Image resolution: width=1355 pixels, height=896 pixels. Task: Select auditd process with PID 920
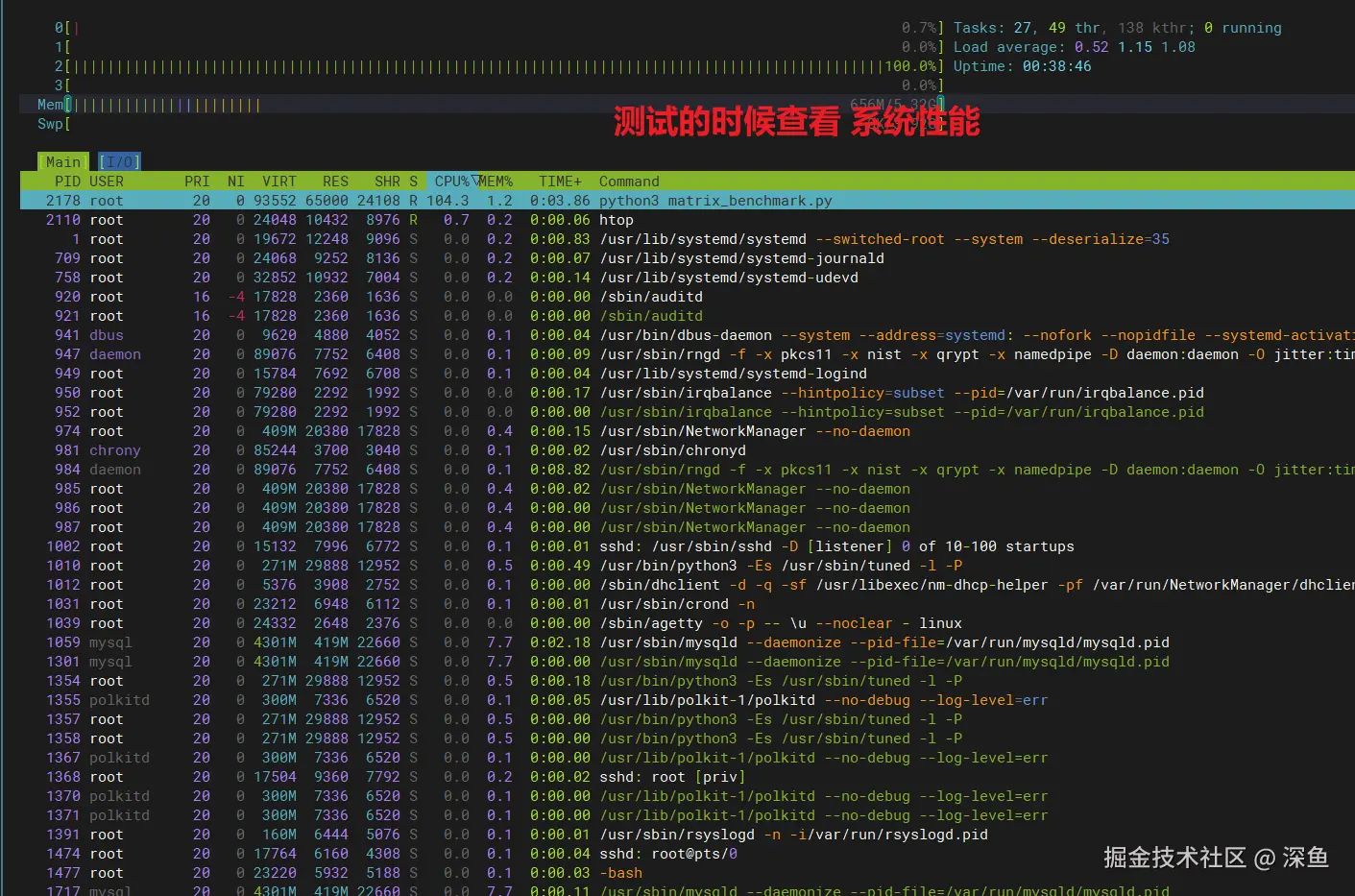coord(688,297)
